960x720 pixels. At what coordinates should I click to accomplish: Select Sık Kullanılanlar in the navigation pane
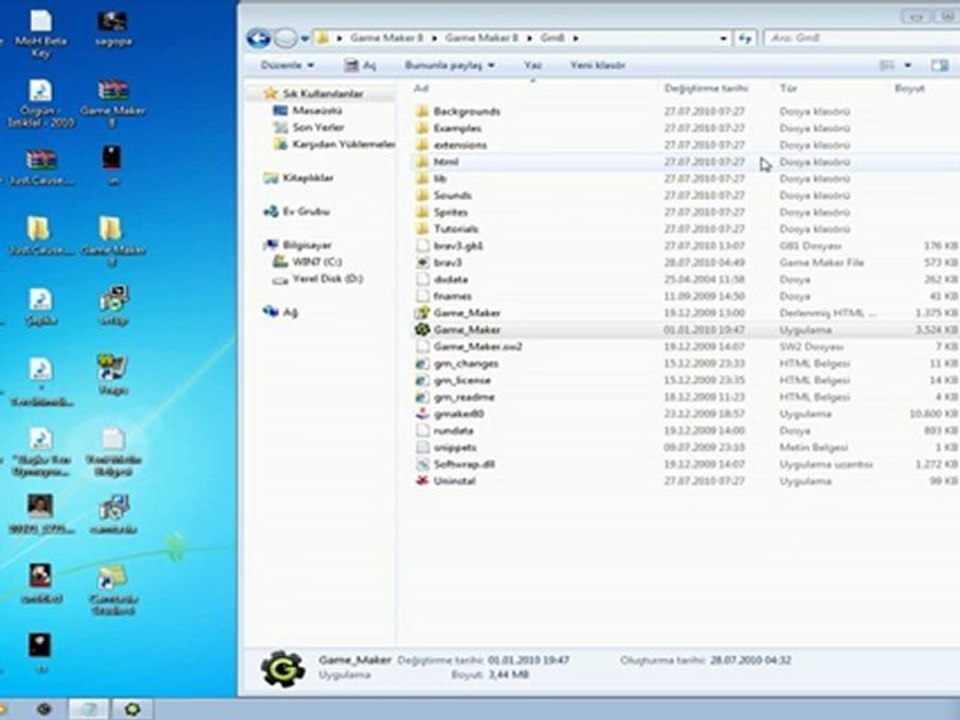[323, 94]
